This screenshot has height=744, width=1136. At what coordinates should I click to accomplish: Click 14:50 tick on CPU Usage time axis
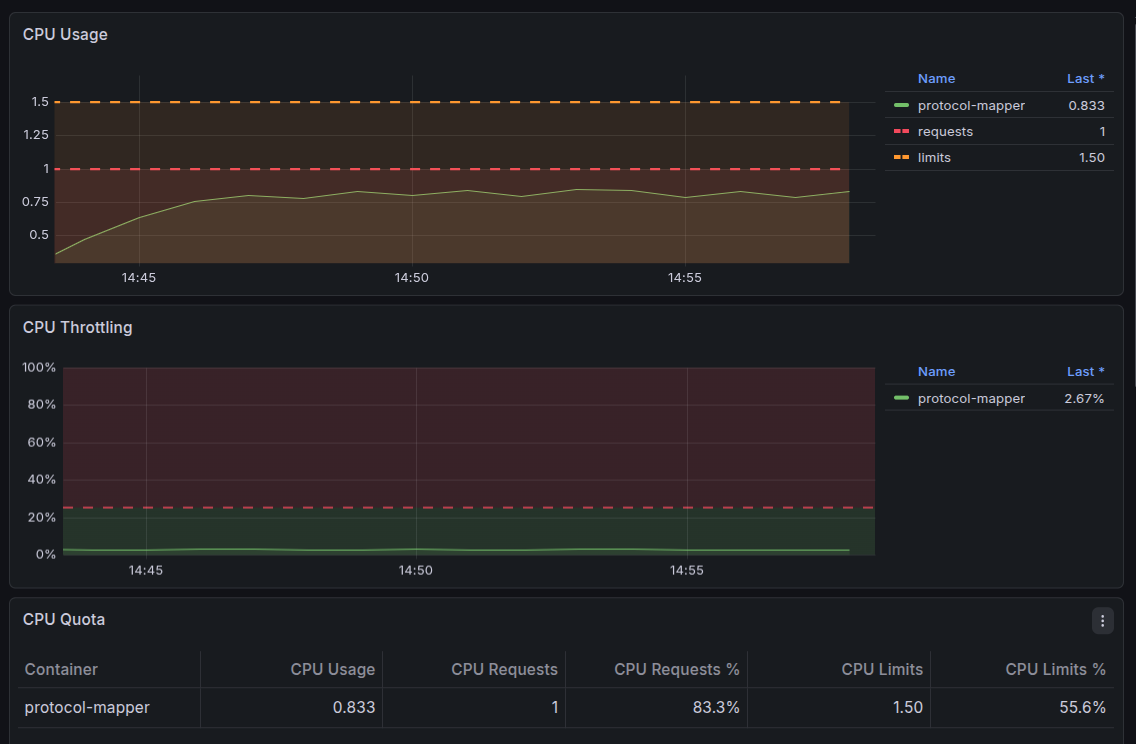click(x=412, y=277)
